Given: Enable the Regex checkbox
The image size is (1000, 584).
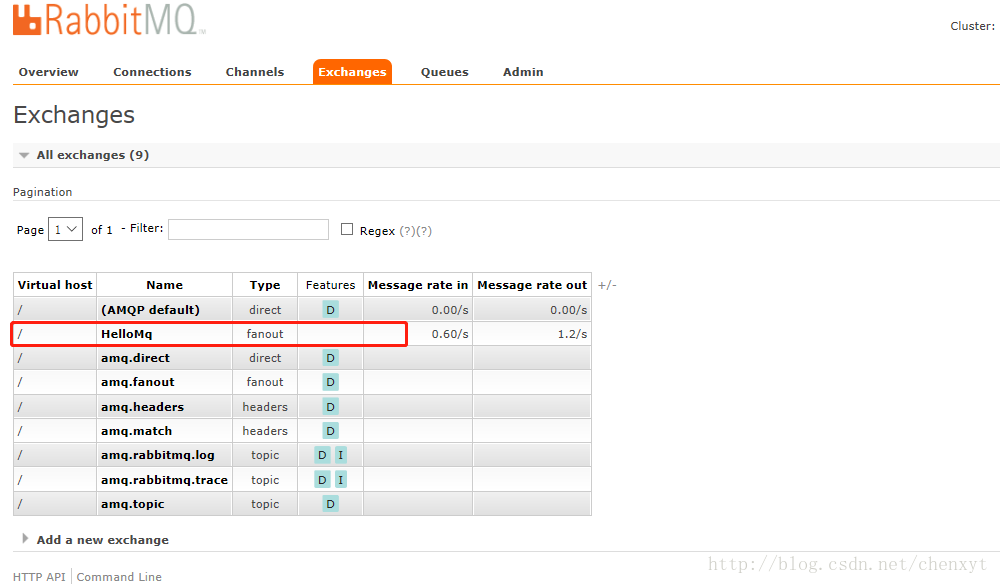Looking at the screenshot, I should [x=347, y=229].
